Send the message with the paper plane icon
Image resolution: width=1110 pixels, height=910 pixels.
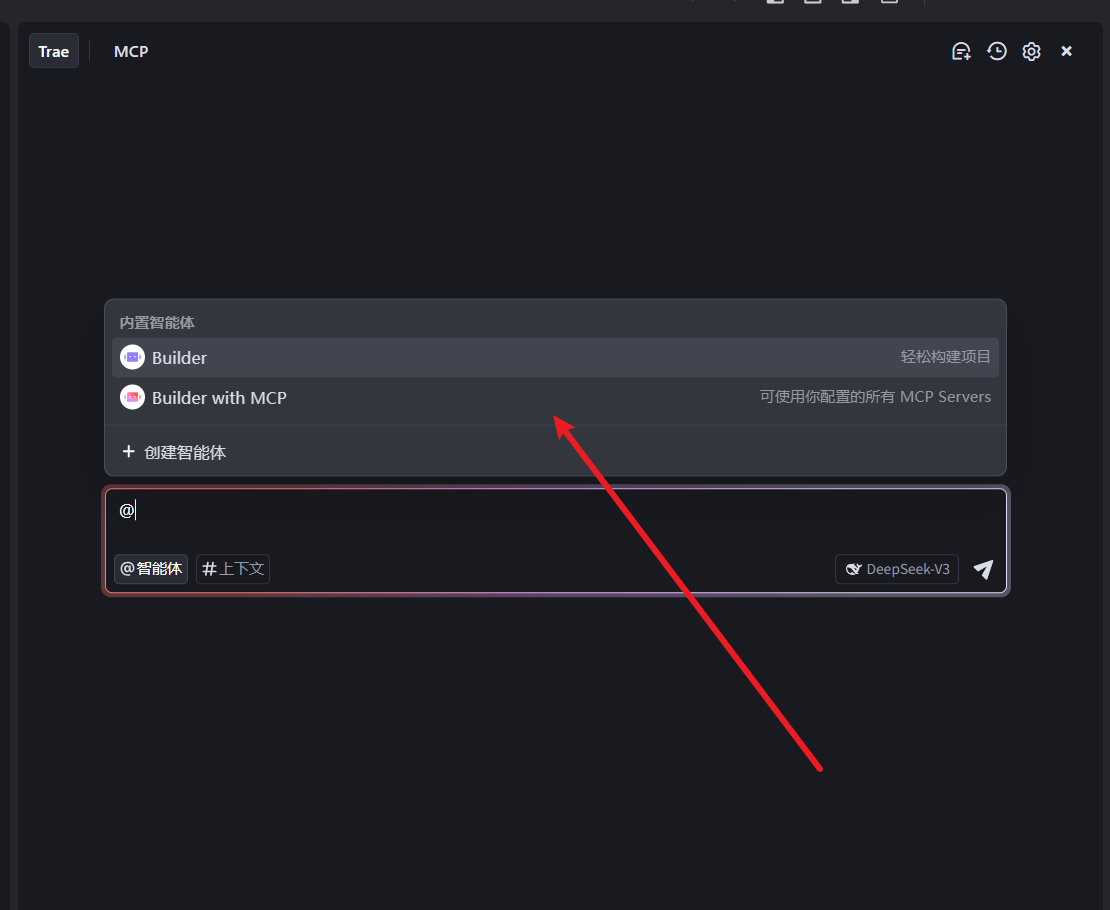coord(983,569)
